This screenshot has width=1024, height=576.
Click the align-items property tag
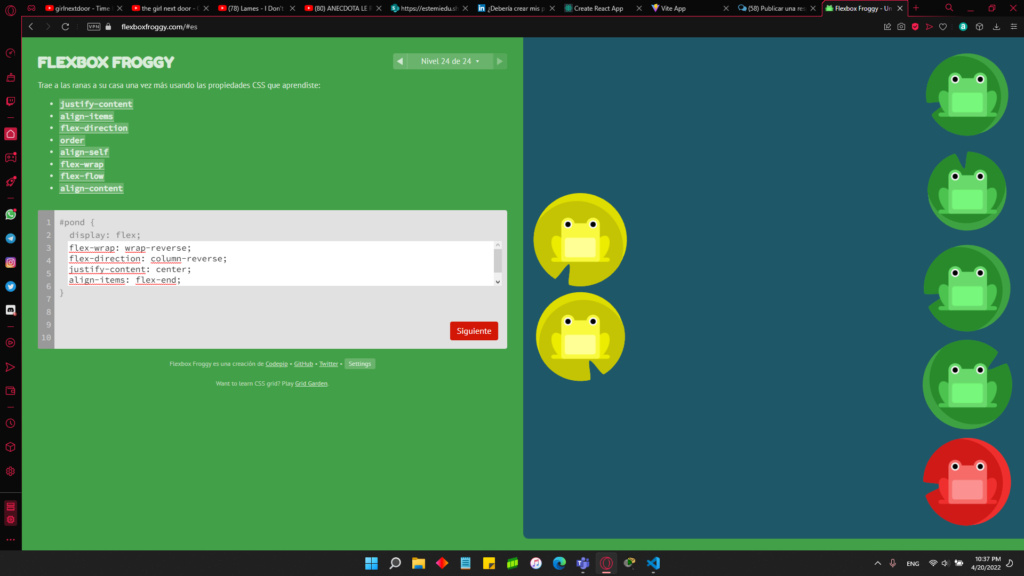[86, 116]
